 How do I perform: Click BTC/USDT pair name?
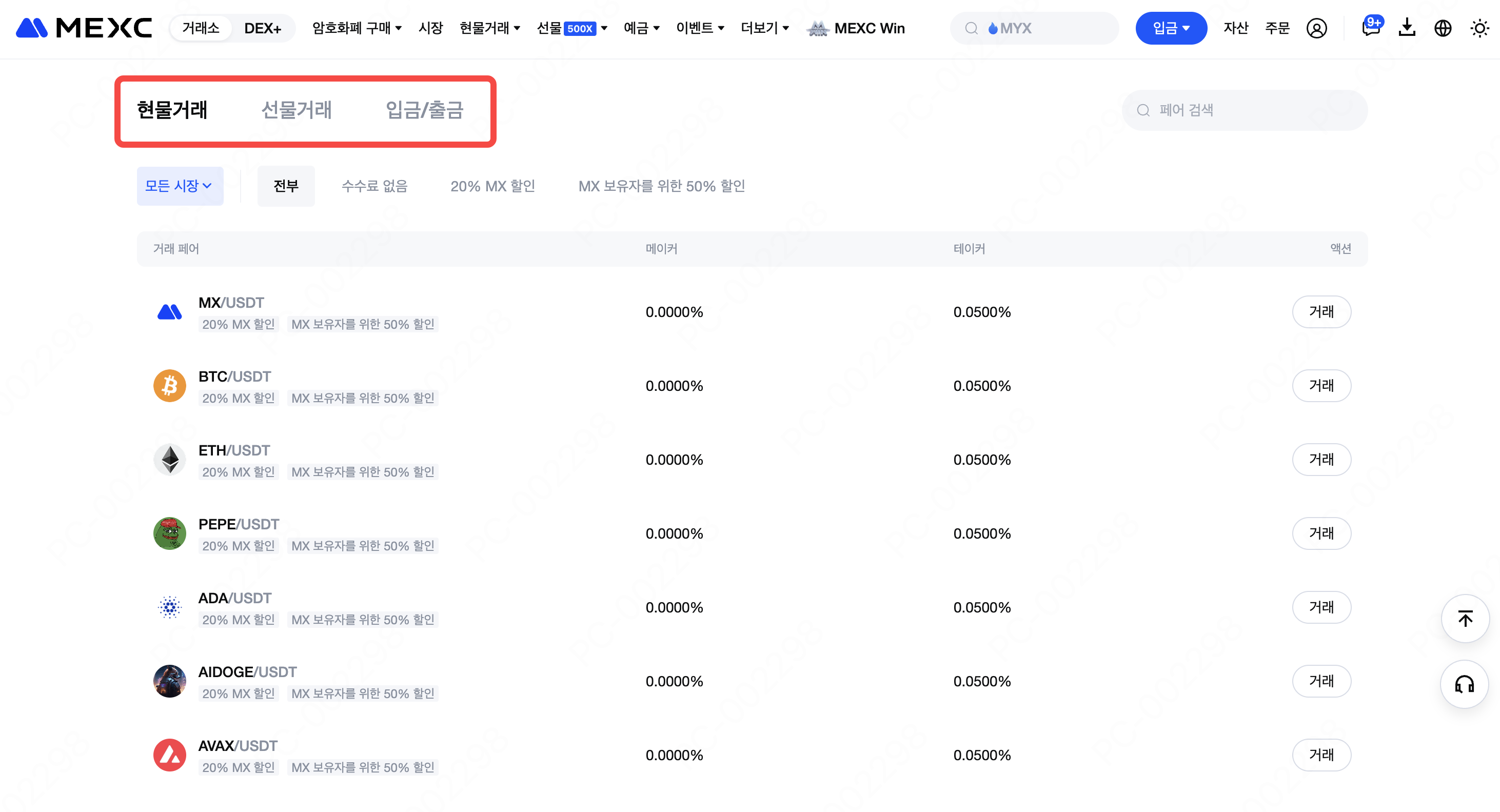point(234,377)
